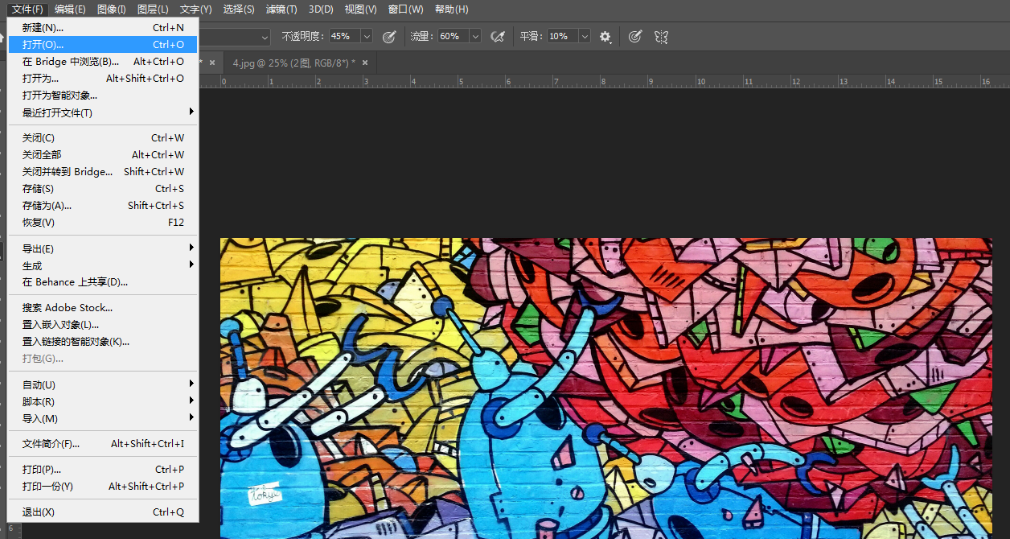Open the 帮助(H) menu
1010x539 pixels.
[x=452, y=9]
